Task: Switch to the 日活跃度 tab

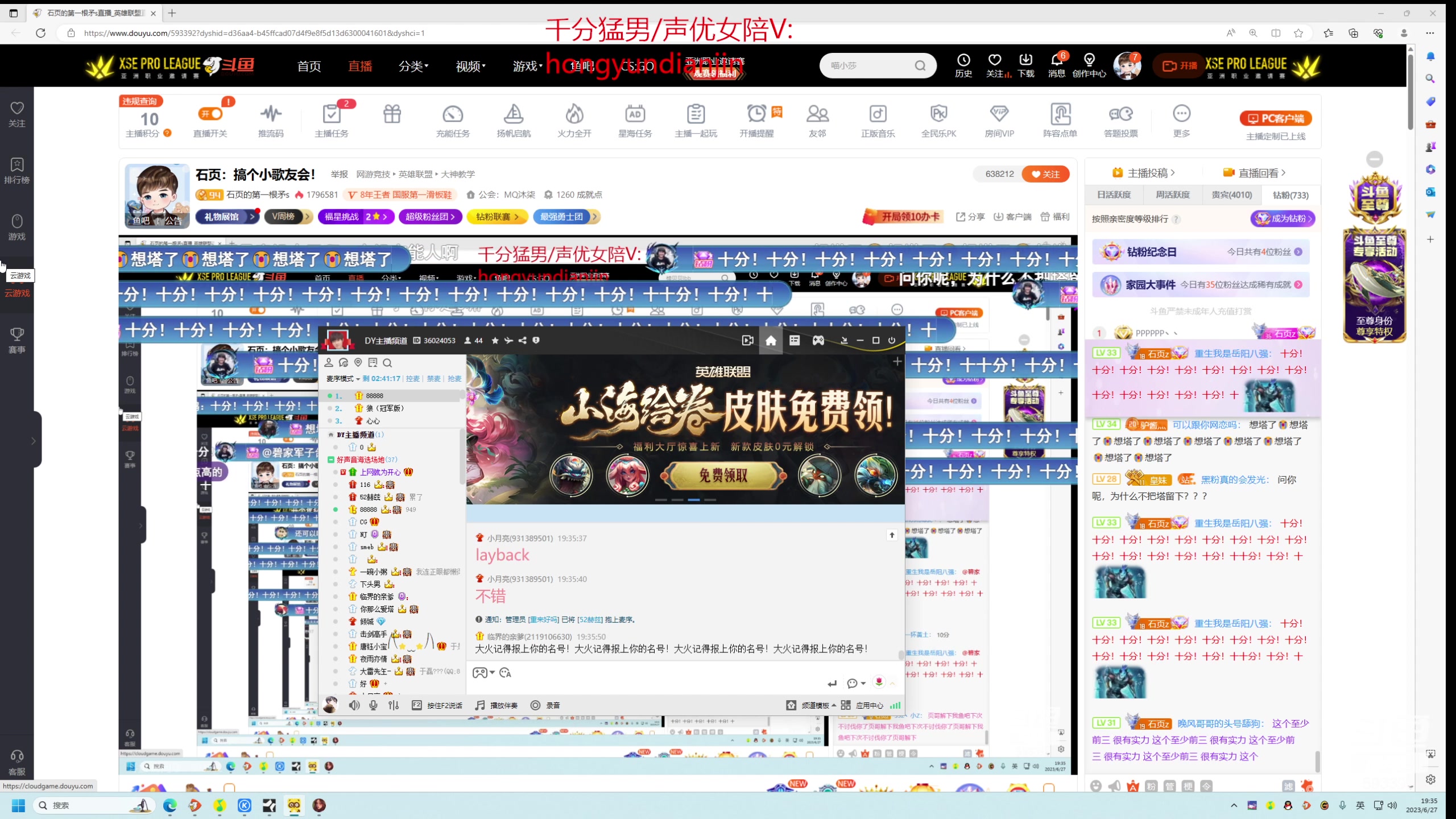Action: point(1114,195)
